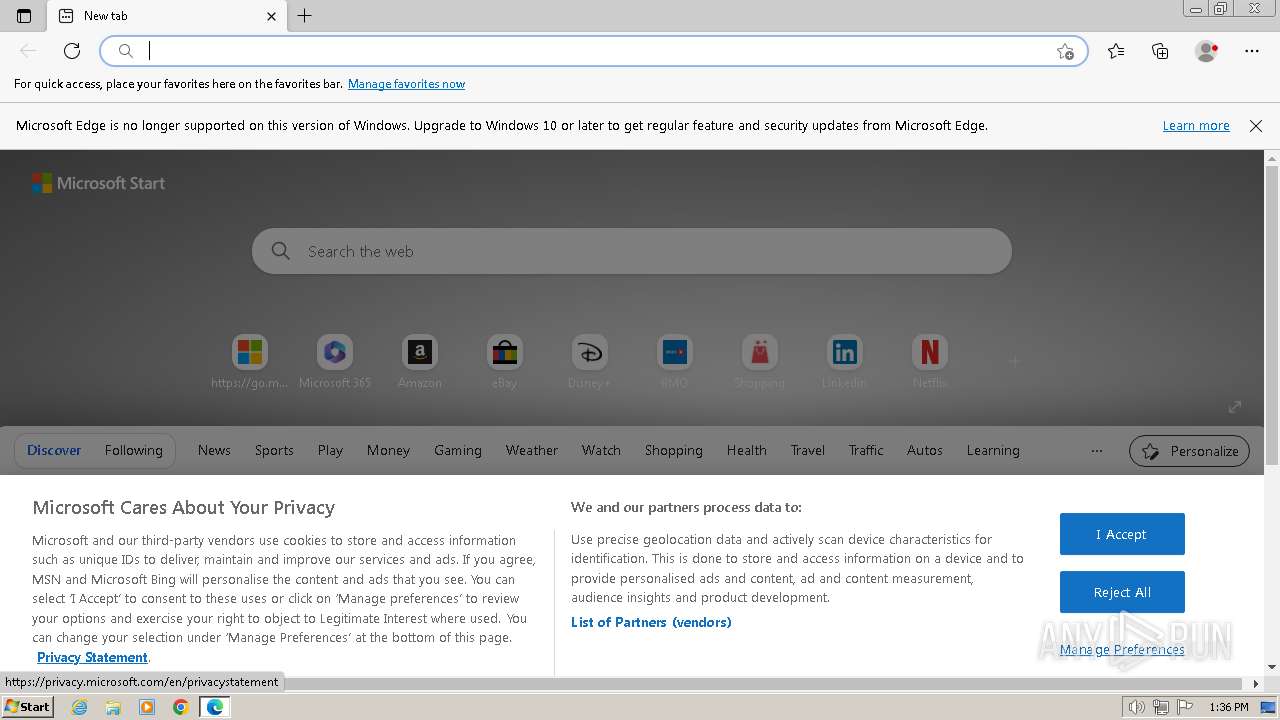Open the Money category
Screen dimensions: 1280x720
click(x=388, y=450)
